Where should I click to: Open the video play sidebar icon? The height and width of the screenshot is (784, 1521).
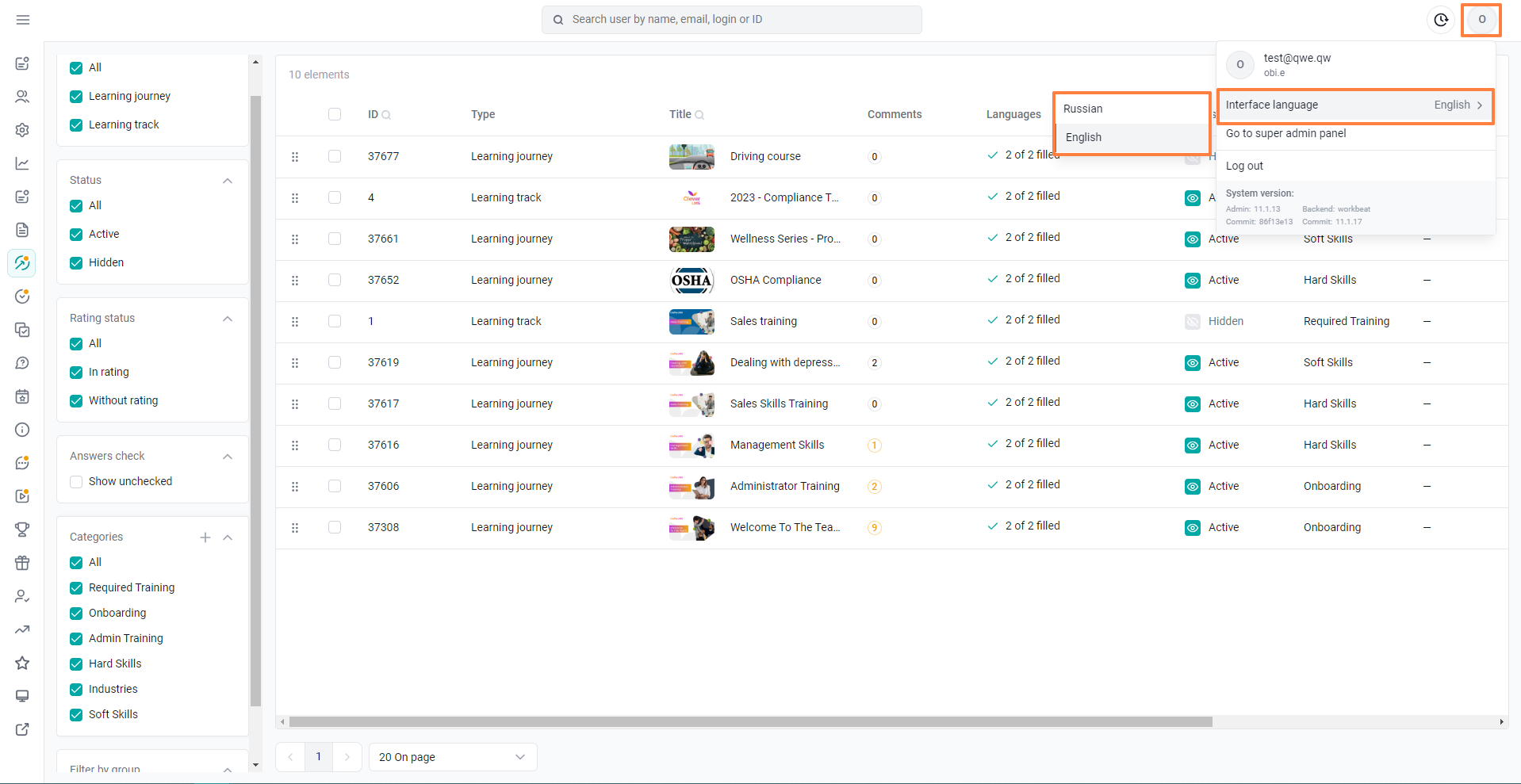[x=22, y=496]
